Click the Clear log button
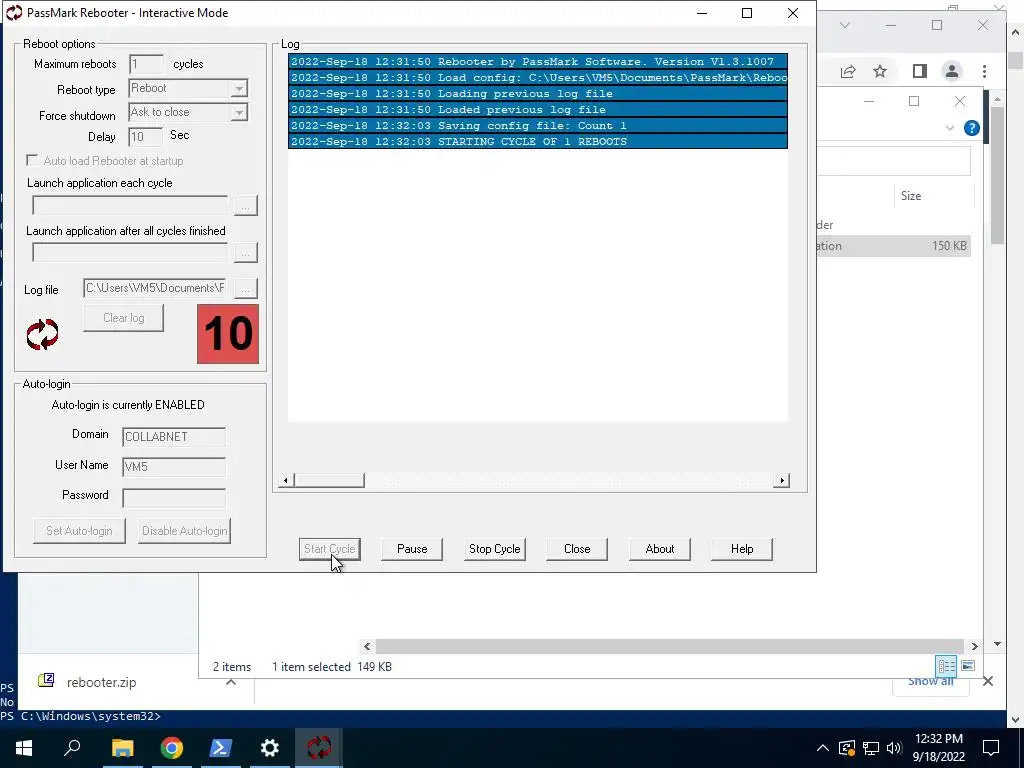Viewport: 1024px width, 768px height. [123, 318]
